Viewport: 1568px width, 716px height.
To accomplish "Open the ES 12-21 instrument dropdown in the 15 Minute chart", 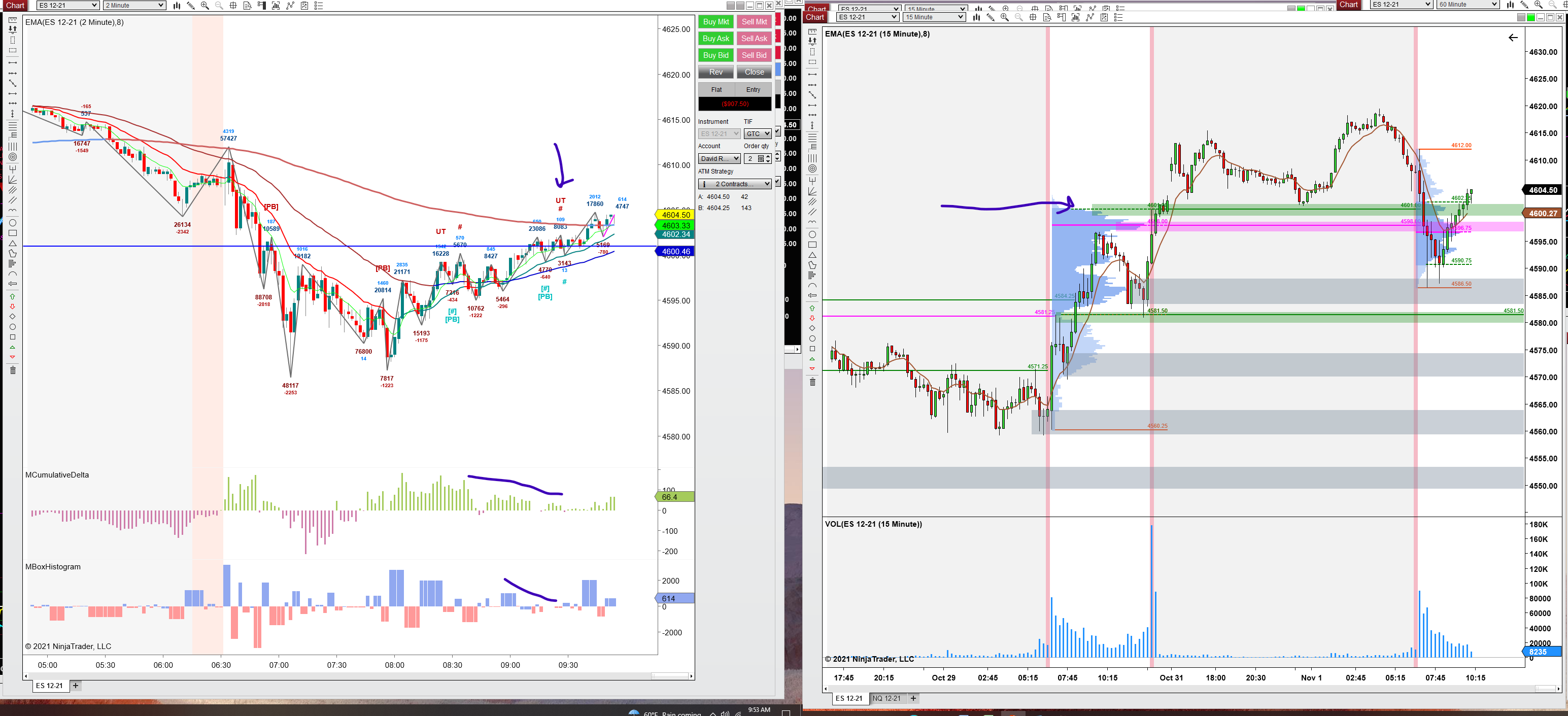I will (867, 17).
